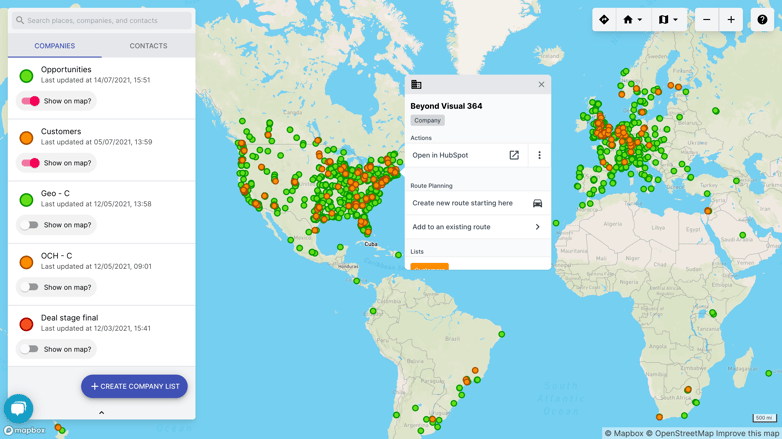The width and height of the screenshot is (782, 439).
Task: Expand the chevron on Add to an existing route
Action: [538, 227]
